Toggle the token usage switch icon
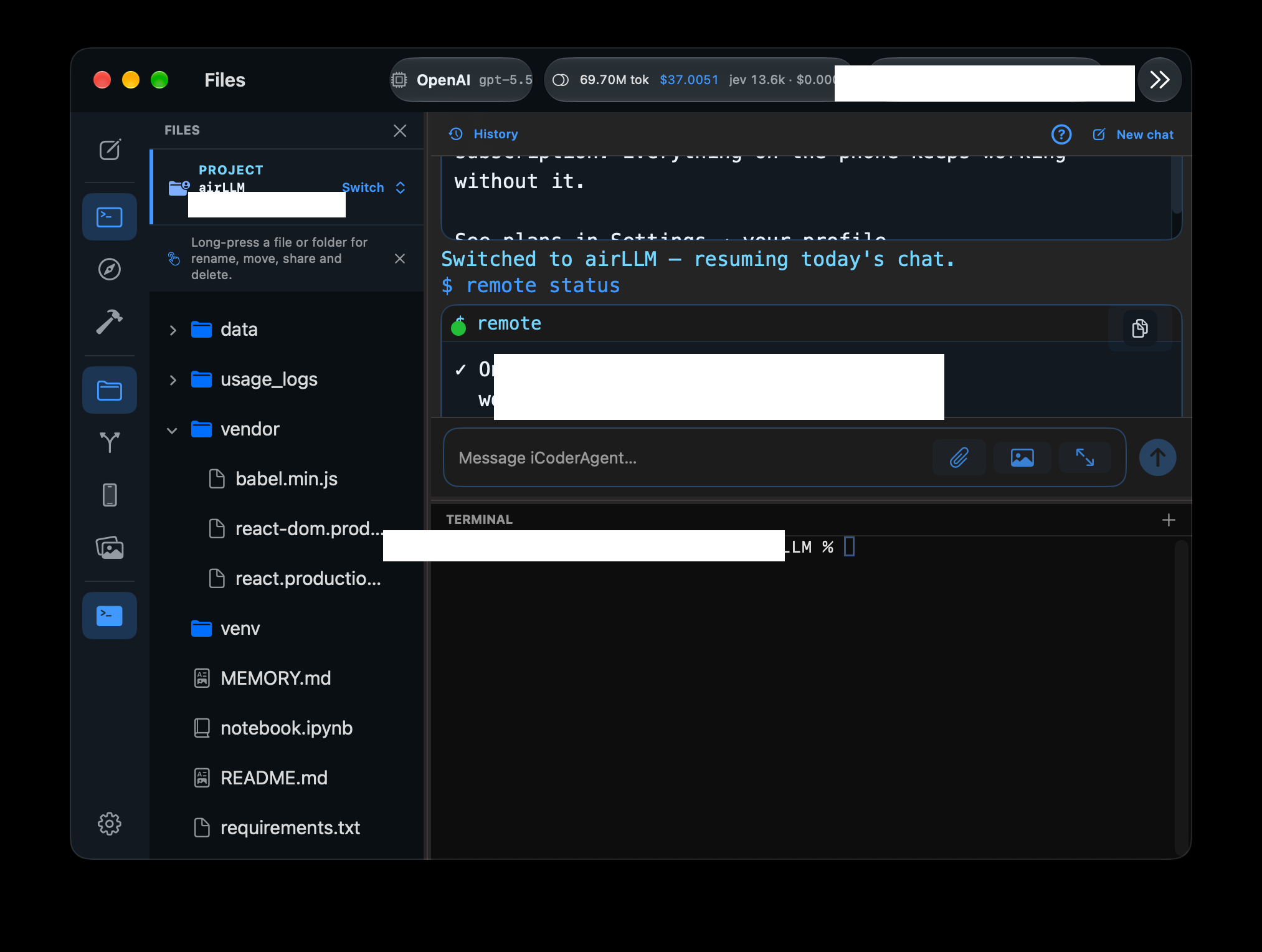1262x952 pixels. (x=561, y=80)
